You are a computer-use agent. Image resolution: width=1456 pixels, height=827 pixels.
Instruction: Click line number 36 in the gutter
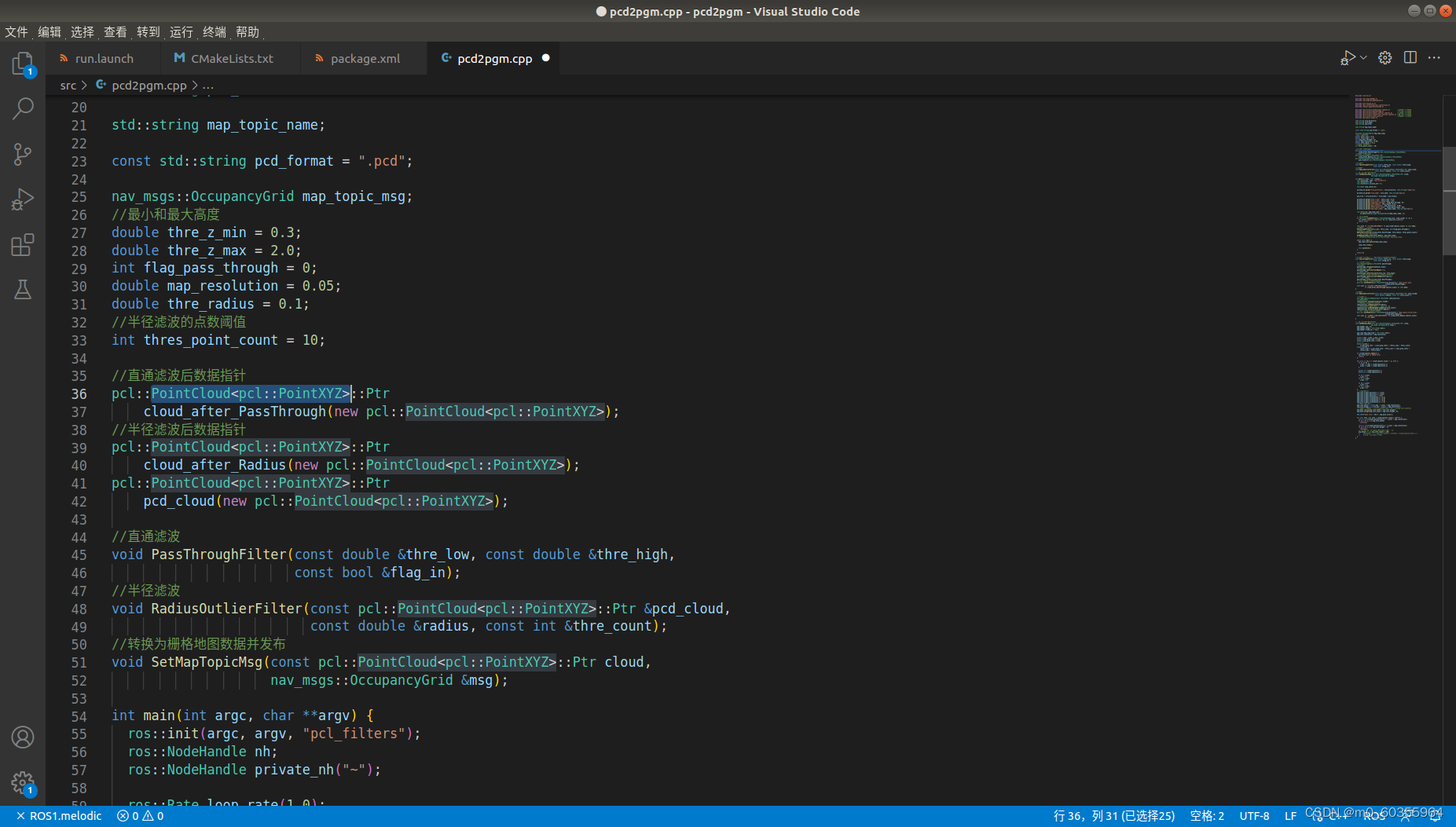pyautogui.click(x=79, y=393)
